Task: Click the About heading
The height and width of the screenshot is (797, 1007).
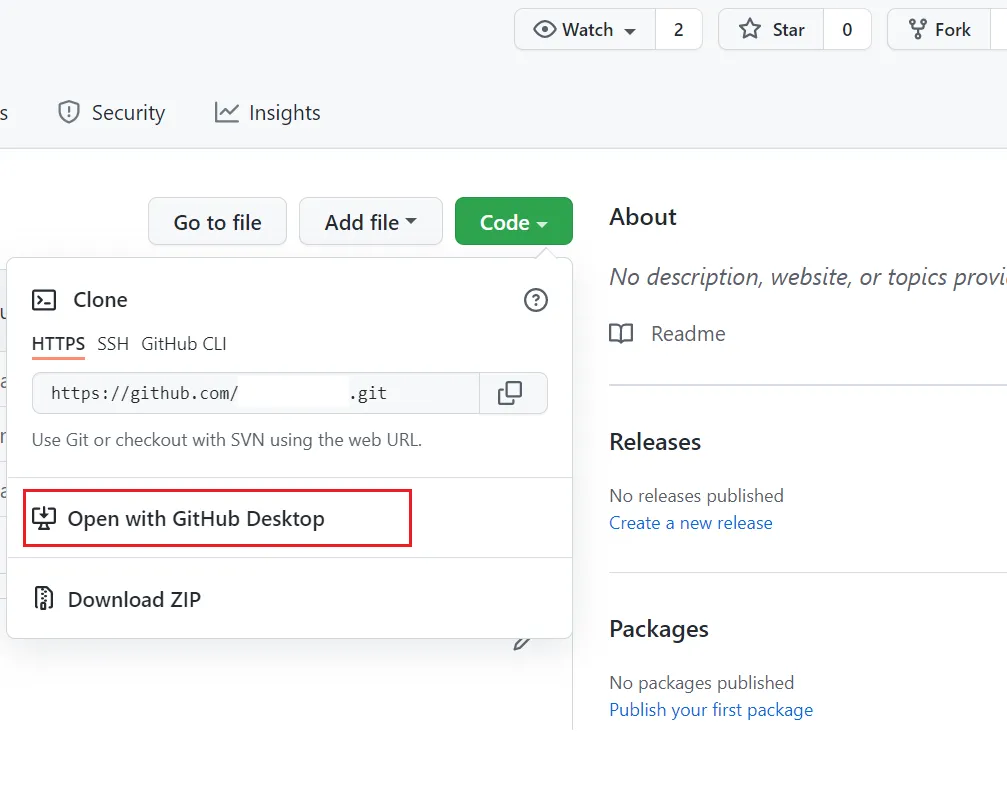Action: (643, 217)
